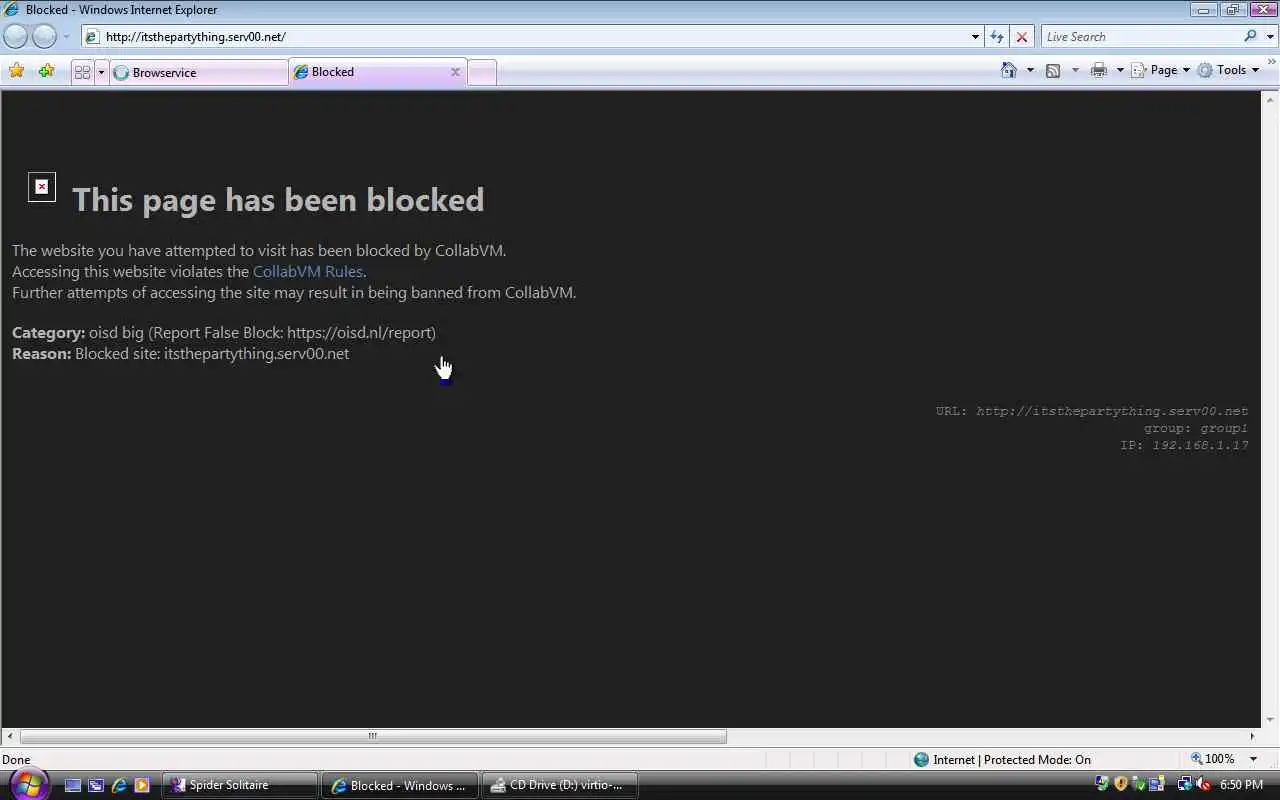Click vertical scrollbar down arrow
This screenshot has height=800, width=1280.
pyautogui.click(x=1271, y=720)
